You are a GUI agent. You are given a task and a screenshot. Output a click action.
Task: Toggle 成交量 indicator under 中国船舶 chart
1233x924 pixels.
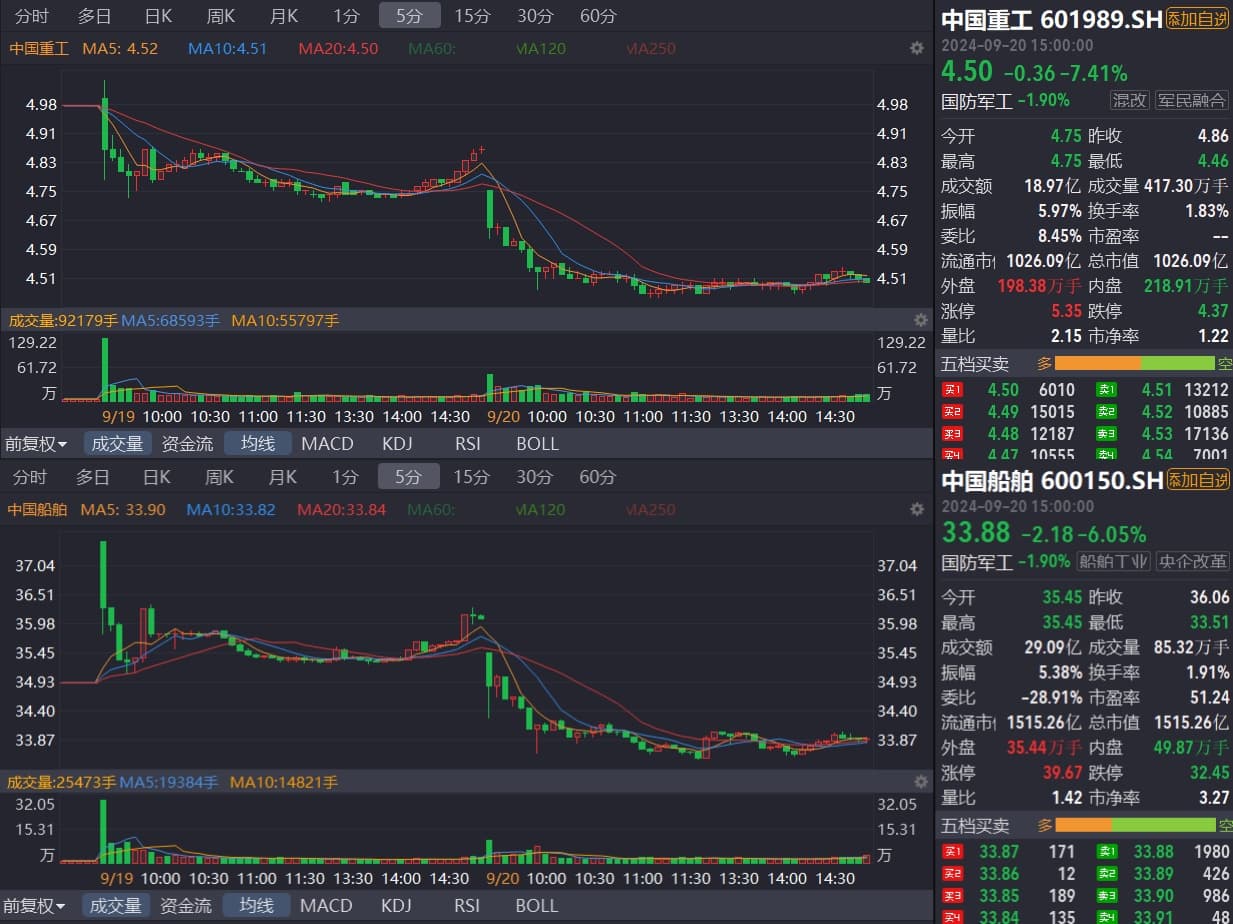coord(116,905)
